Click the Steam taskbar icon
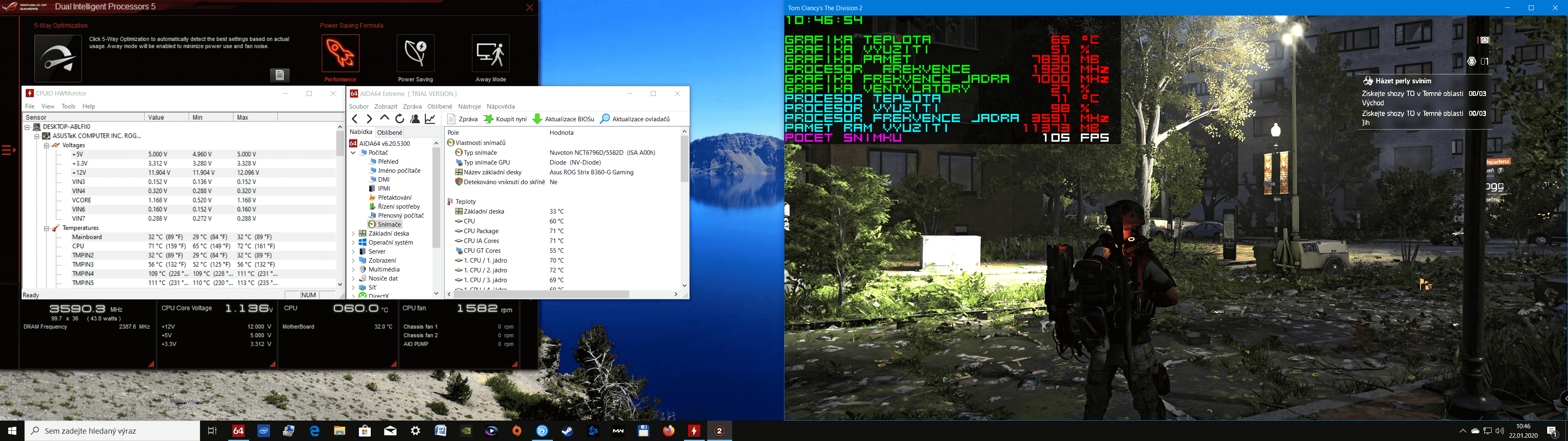This screenshot has width=1568, height=441. [567, 431]
